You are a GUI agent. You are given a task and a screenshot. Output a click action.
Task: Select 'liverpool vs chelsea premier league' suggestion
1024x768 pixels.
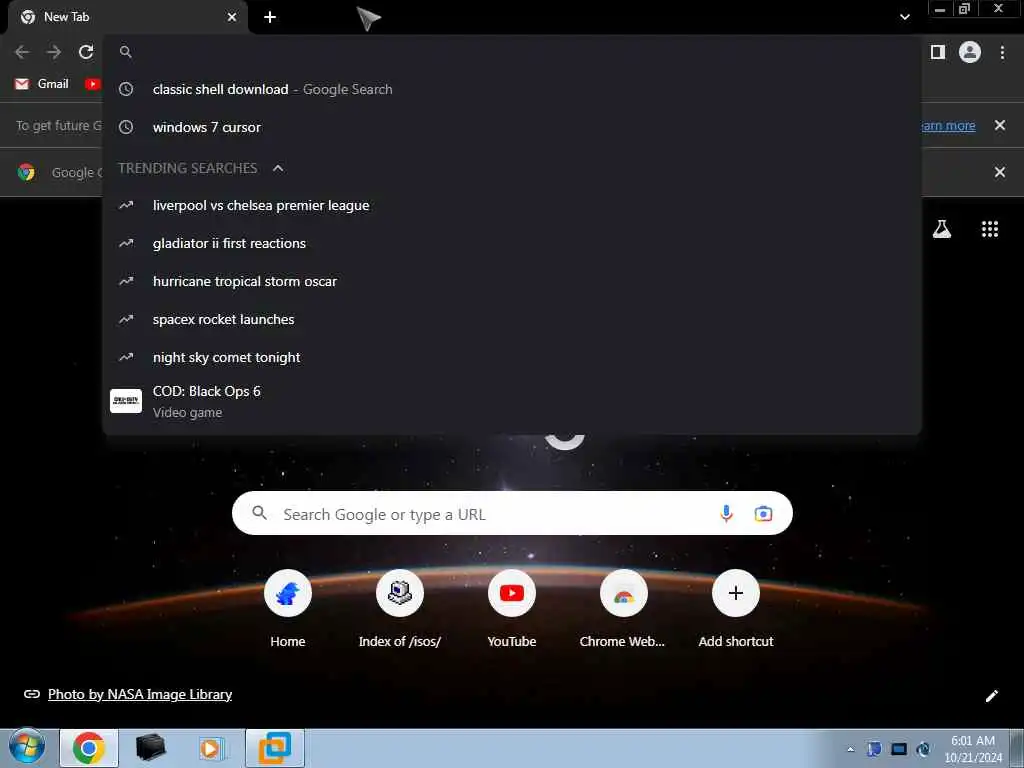pos(512,206)
